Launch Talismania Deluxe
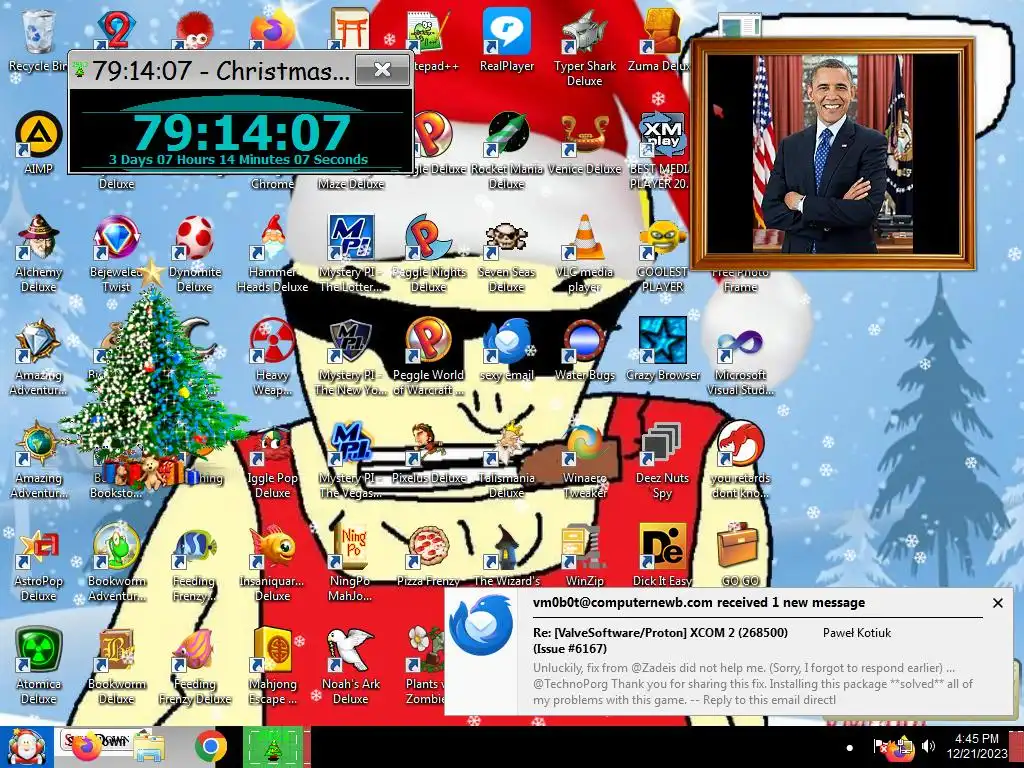Viewport: 1024px width, 768px height. [x=507, y=461]
